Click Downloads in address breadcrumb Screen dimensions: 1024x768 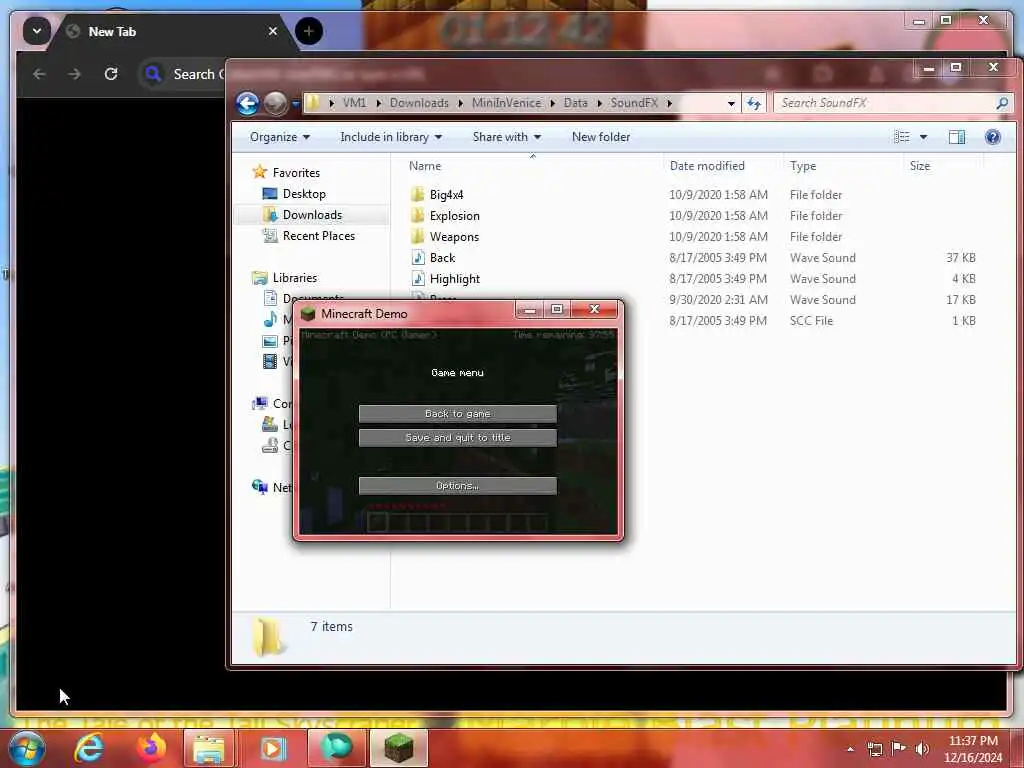(419, 103)
